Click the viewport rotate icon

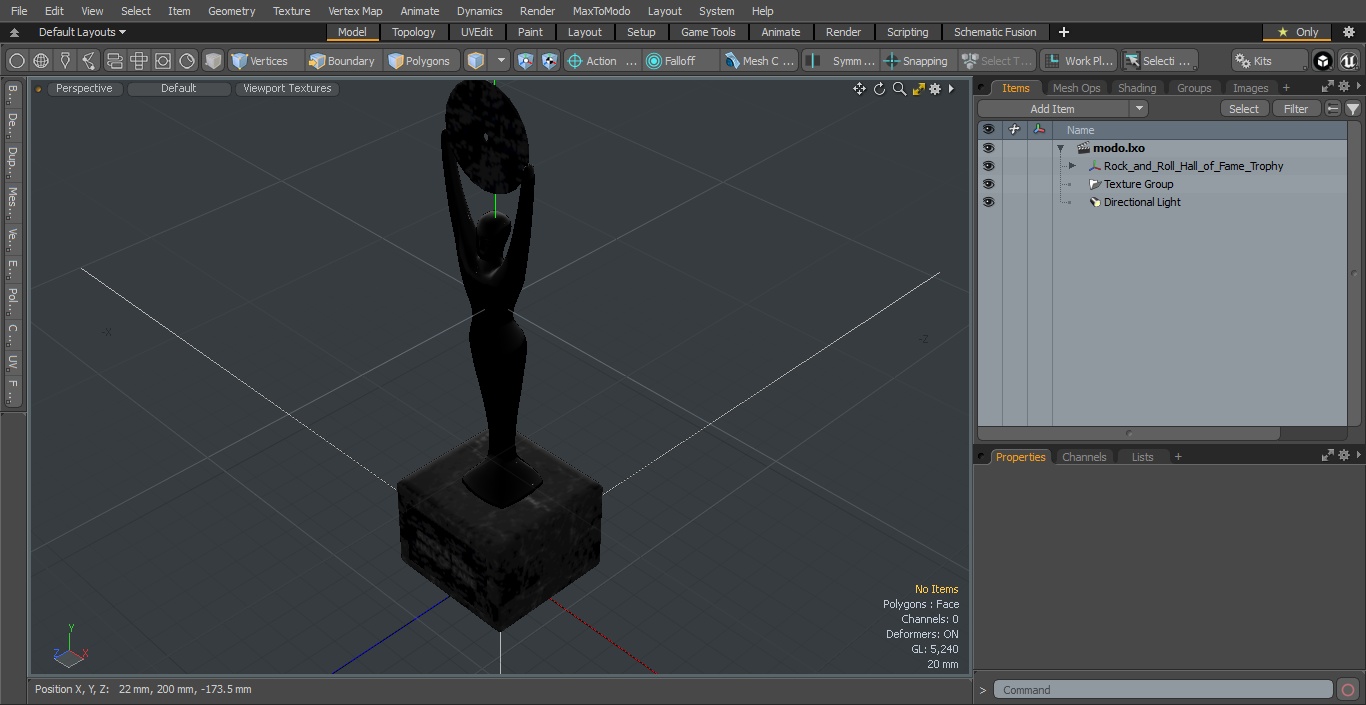pos(879,89)
